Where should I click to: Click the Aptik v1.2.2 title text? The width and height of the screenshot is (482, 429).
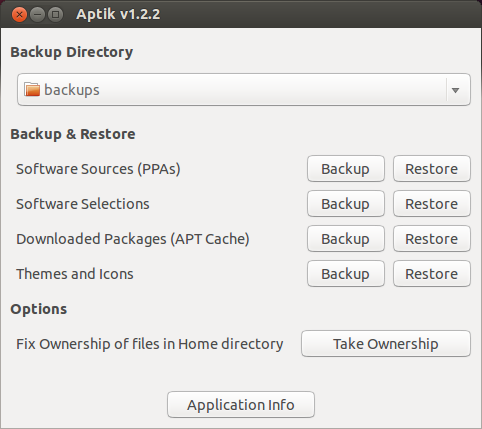pyautogui.click(x=118, y=14)
